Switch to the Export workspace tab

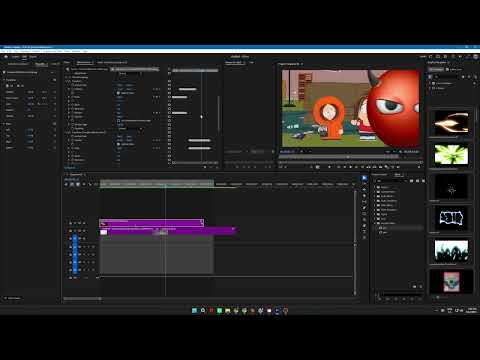click(x=33, y=57)
